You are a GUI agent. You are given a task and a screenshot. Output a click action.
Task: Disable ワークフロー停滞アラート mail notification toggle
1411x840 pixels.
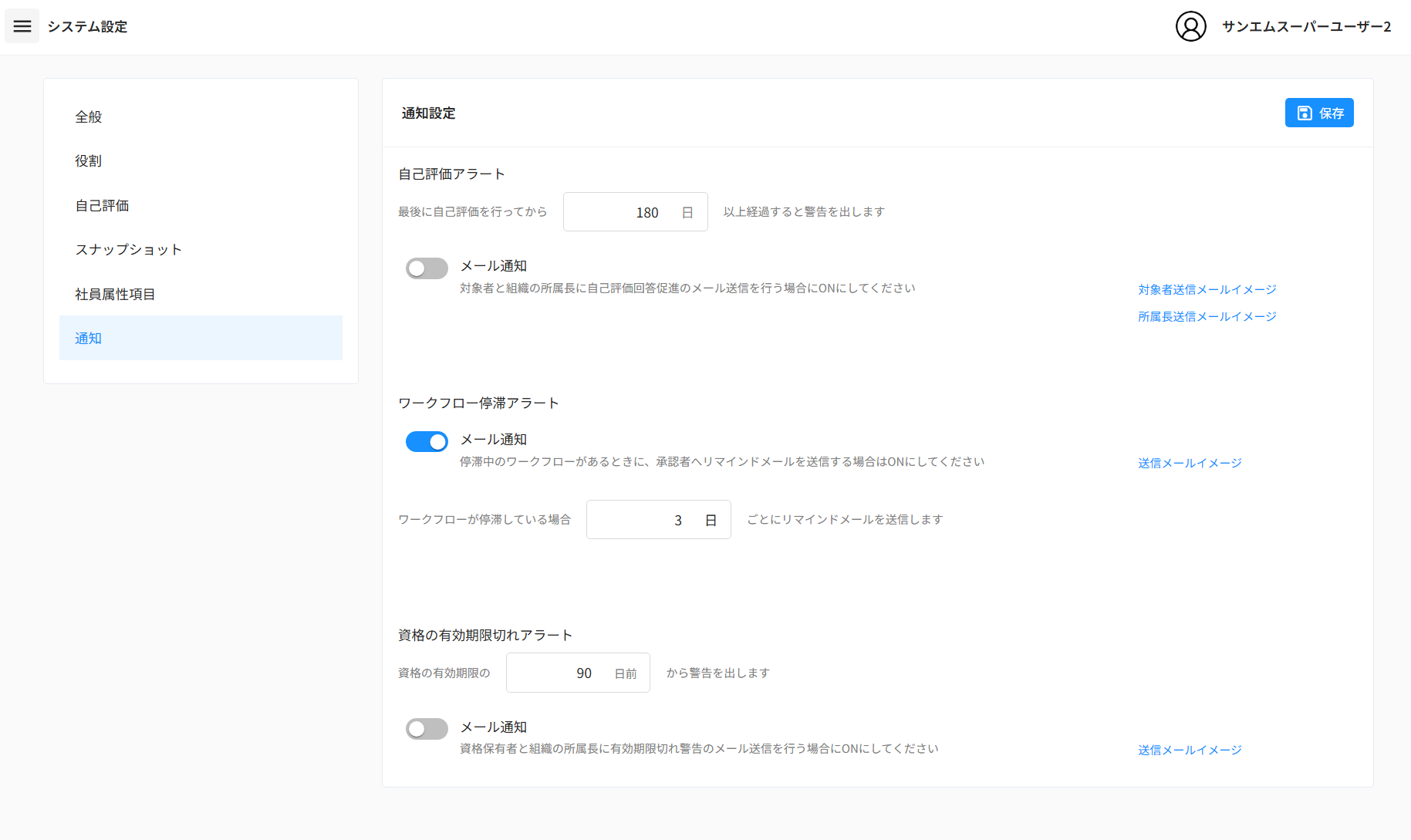tap(427, 441)
